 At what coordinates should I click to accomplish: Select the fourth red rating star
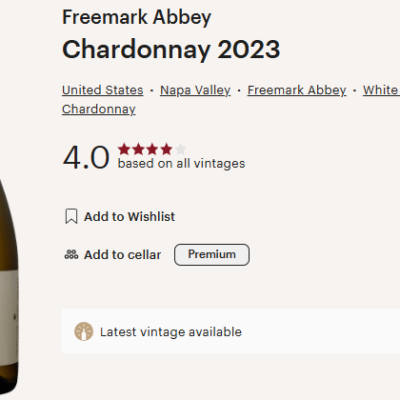coord(166,149)
